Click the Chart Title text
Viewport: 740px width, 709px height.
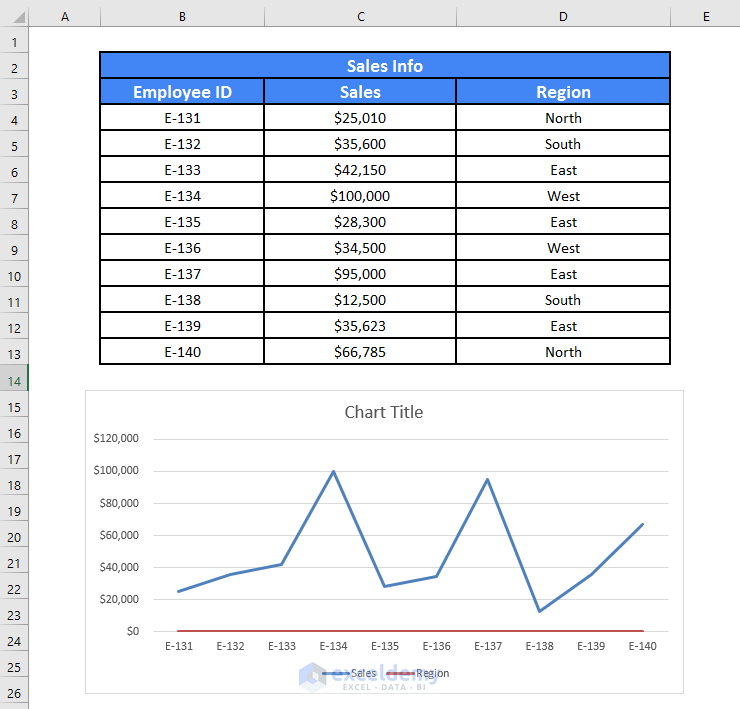(384, 412)
